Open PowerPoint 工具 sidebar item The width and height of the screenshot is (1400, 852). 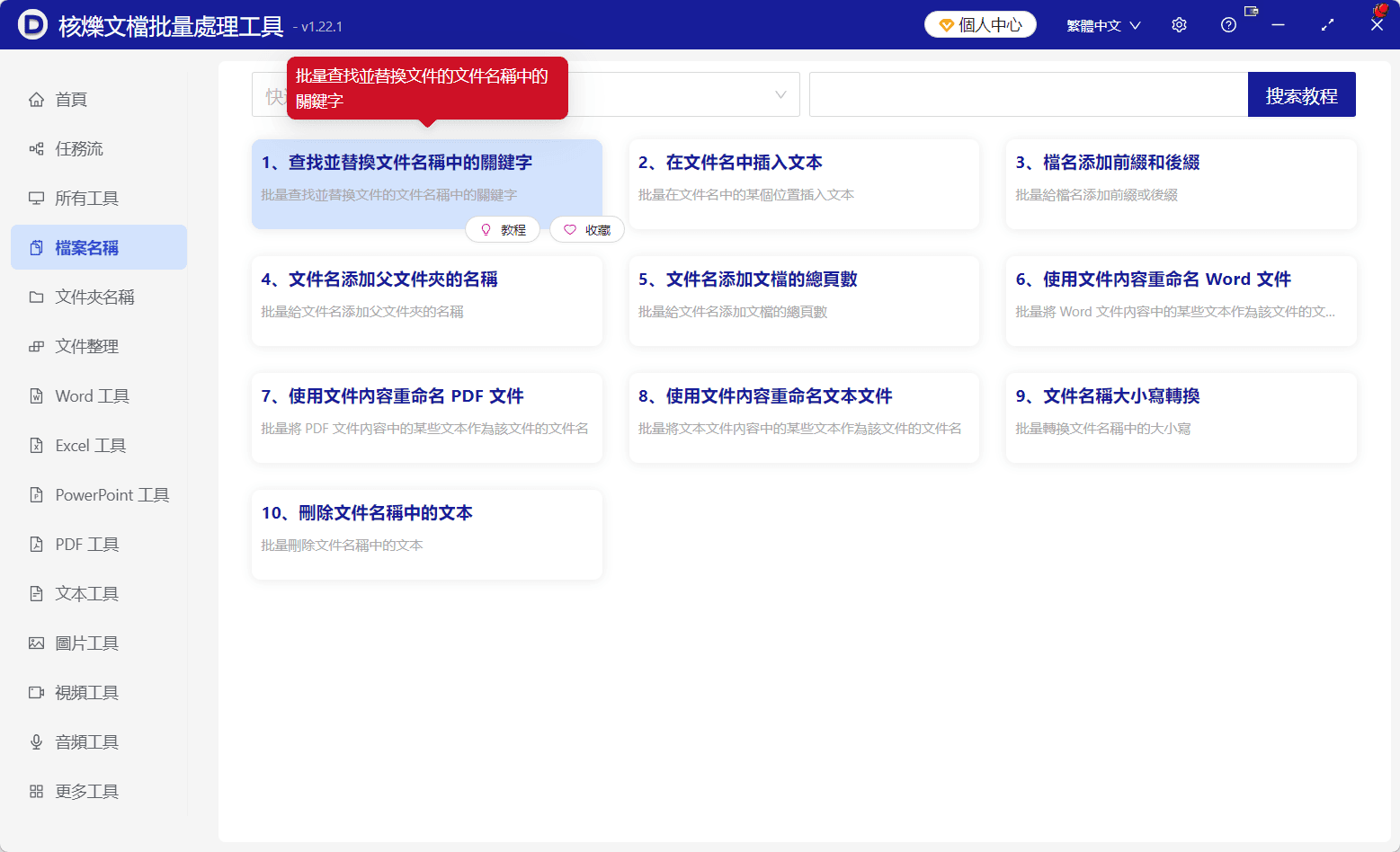tap(99, 495)
